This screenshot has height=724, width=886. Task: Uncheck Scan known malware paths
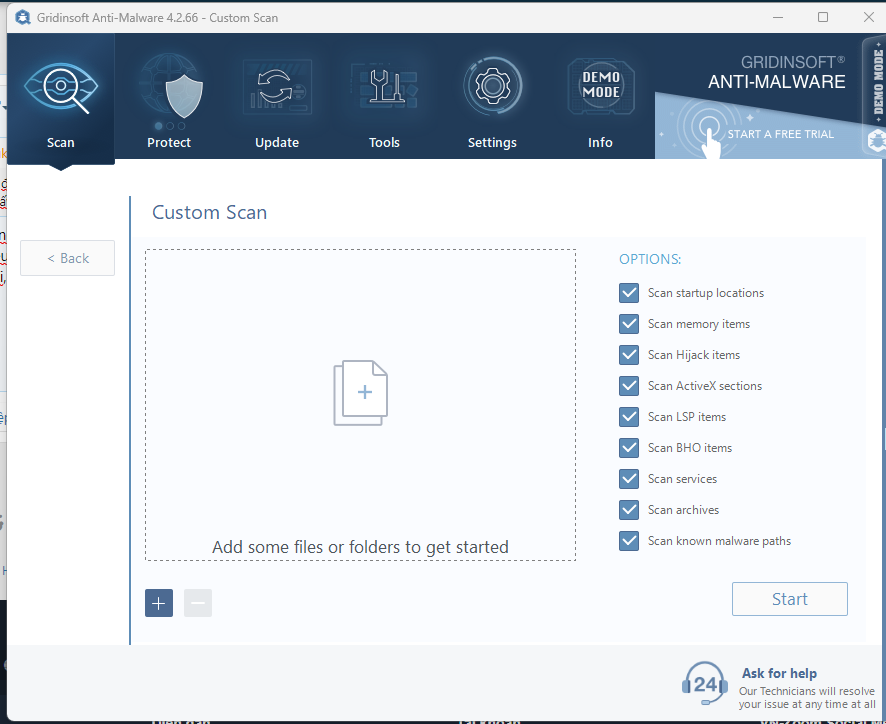[x=629, y=541]
